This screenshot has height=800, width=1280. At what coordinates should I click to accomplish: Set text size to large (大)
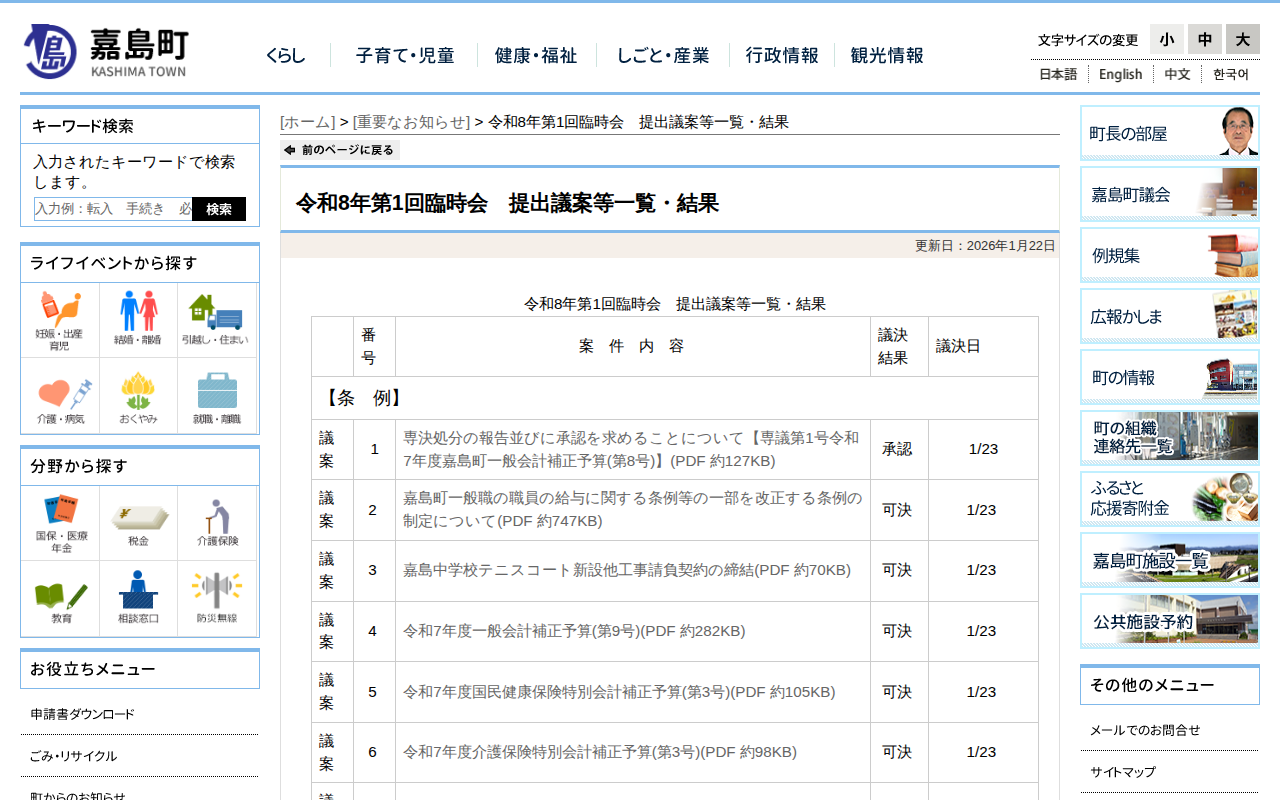coord(1242,39)
